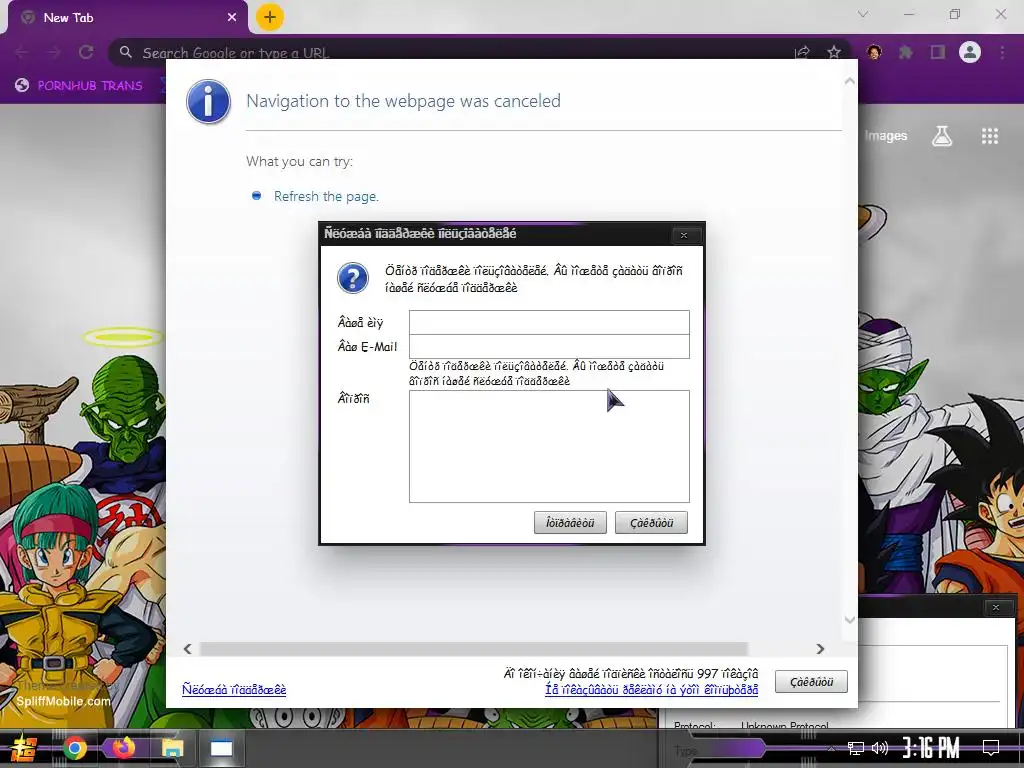Click the blue question mark icon in dialog
The image size is (1024, 768).
pos(353,279)
